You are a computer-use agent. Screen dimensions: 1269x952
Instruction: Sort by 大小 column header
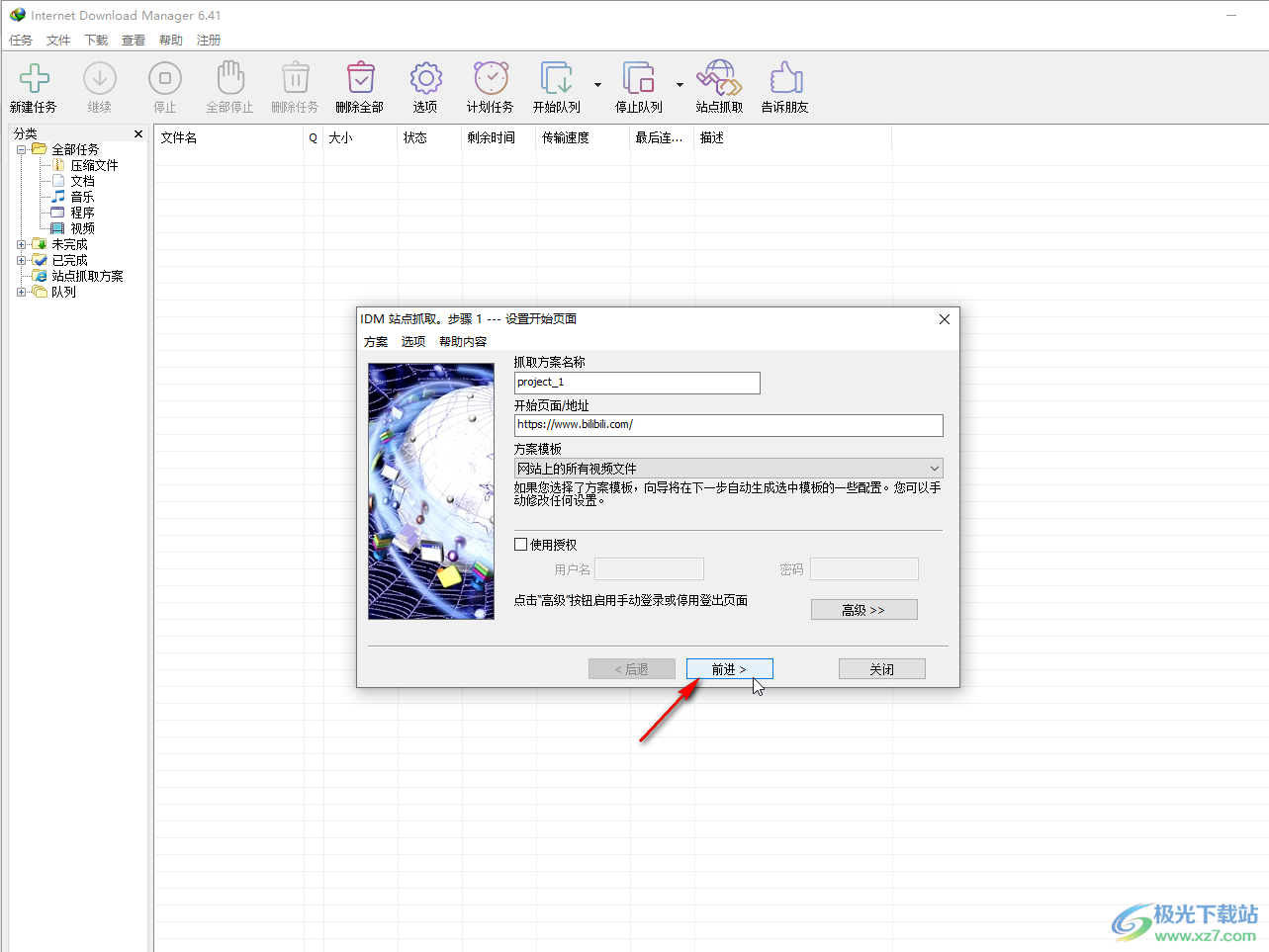[x=361, y=138]
